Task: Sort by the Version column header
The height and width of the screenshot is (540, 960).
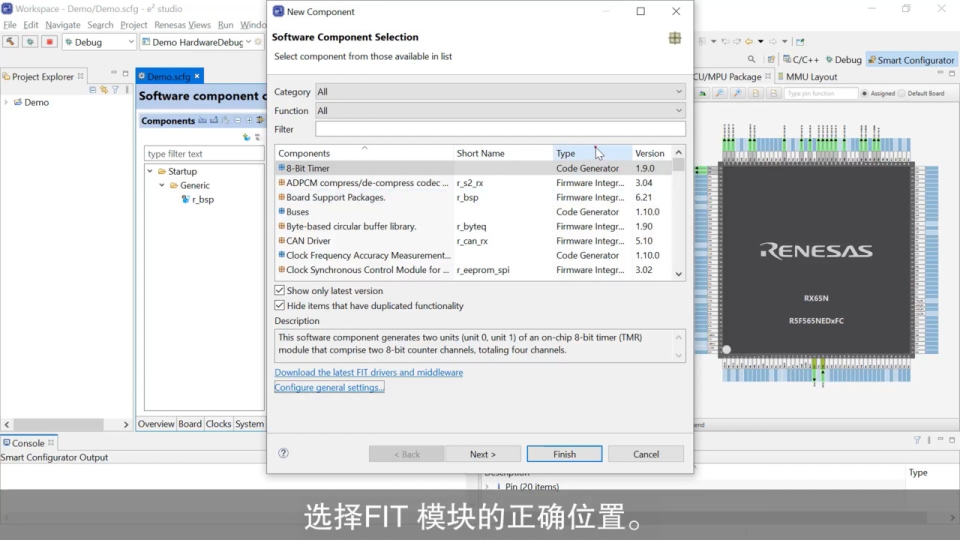Action: click(x=651, y=153)
